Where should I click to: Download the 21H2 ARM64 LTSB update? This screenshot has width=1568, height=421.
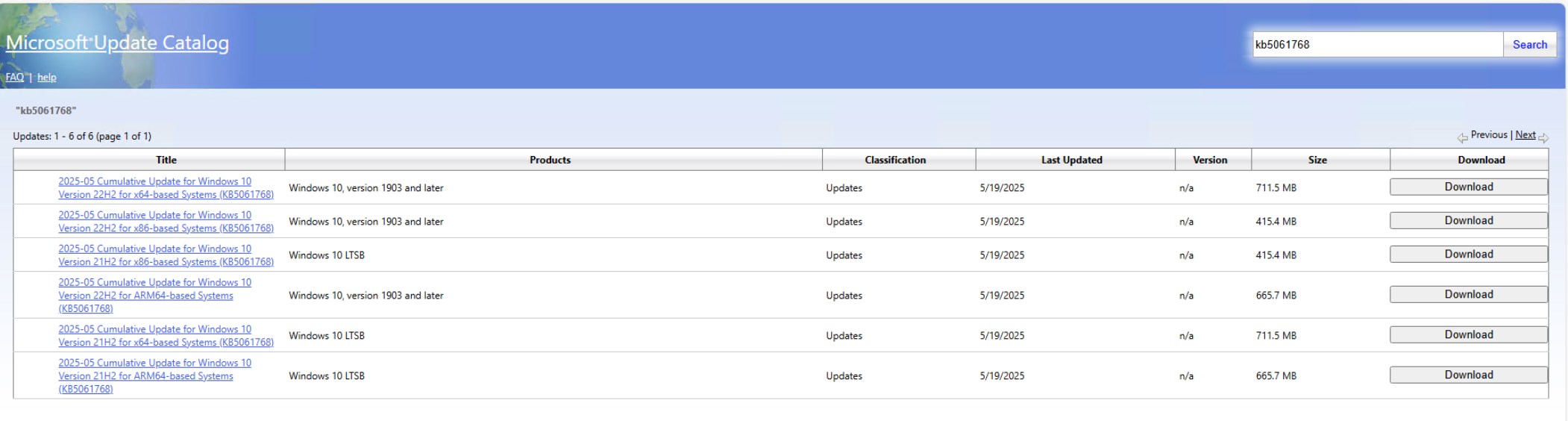click(x=1468, y=375)
